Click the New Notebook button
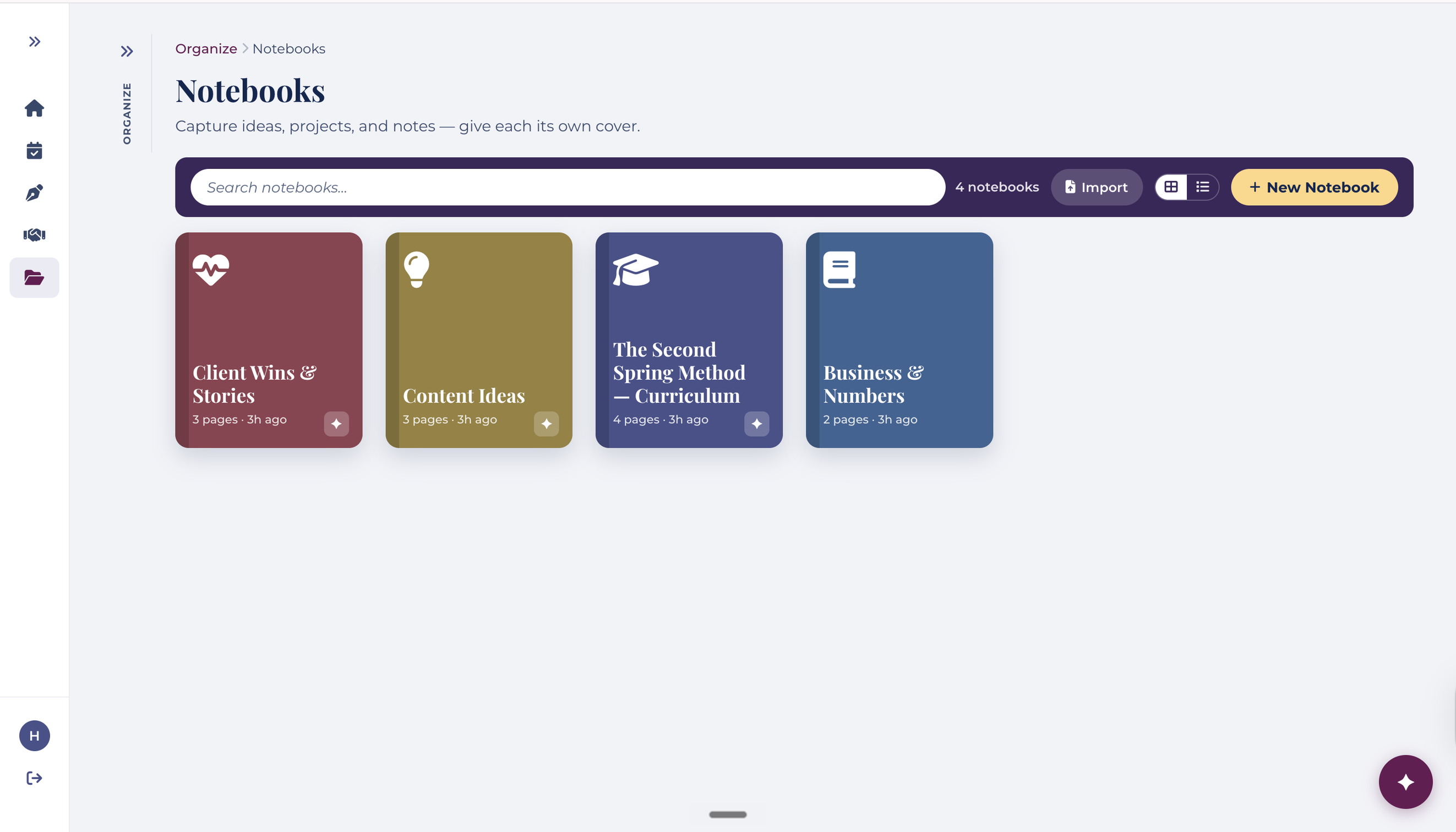1456x832 pixels. (1314, 187)
